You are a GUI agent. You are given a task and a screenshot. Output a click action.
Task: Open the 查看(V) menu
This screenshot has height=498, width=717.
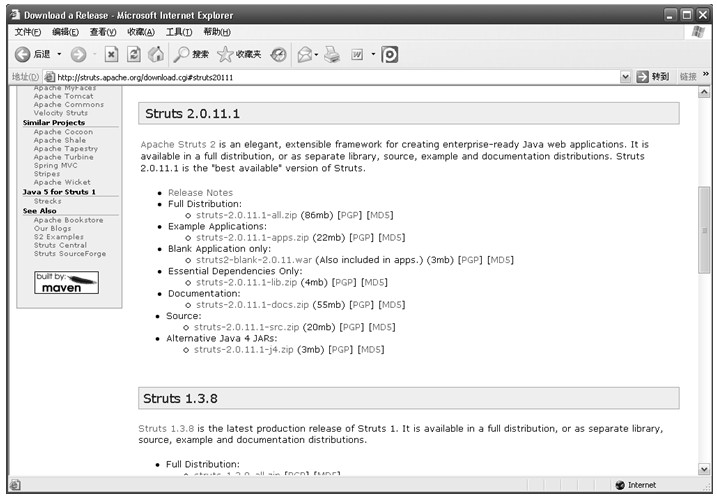pyautogui.click(x=103, y=32)
